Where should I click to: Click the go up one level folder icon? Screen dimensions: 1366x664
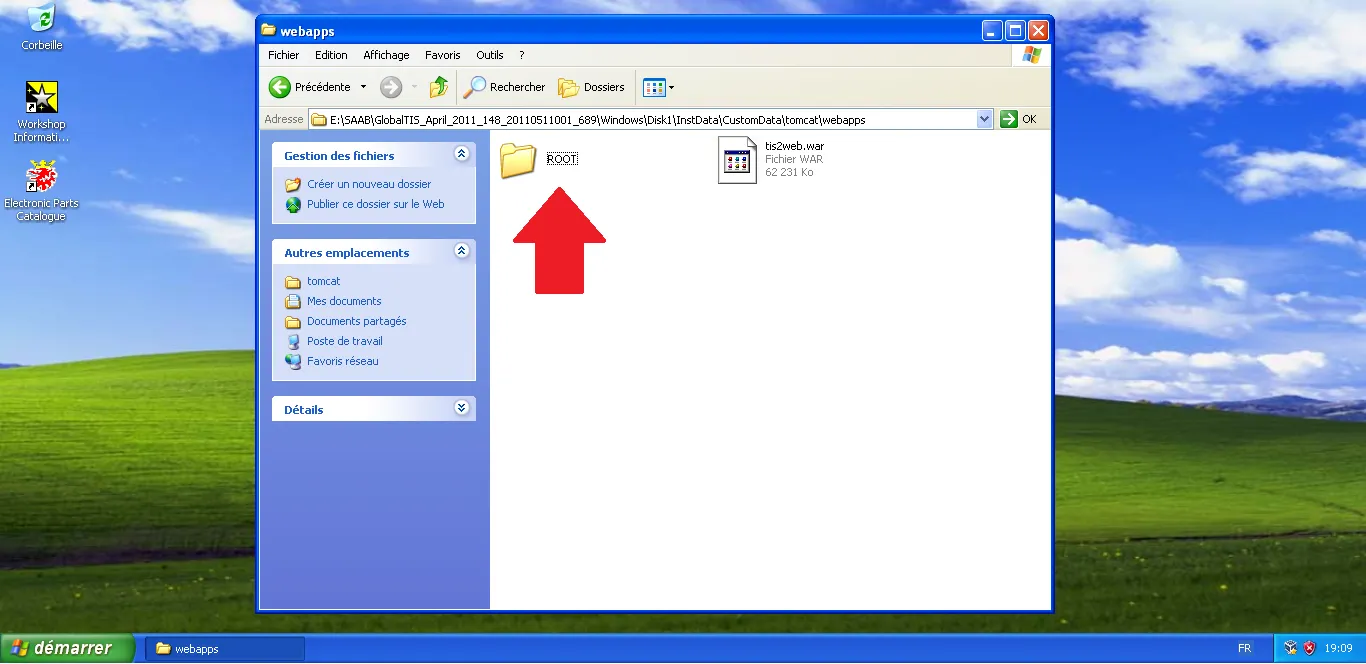(x=438, y=87)
